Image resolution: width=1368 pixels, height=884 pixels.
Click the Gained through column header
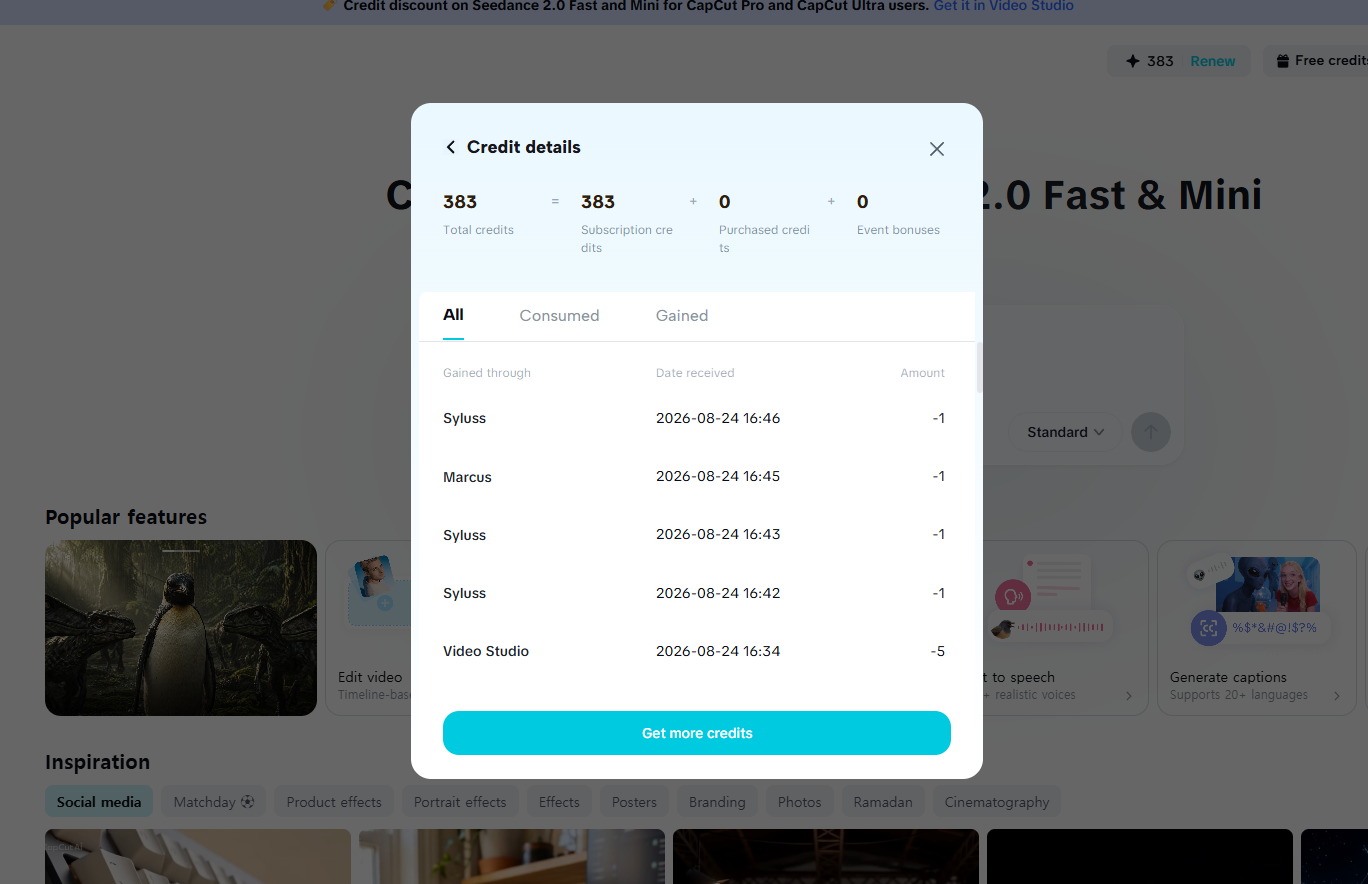tap(487, 373)
